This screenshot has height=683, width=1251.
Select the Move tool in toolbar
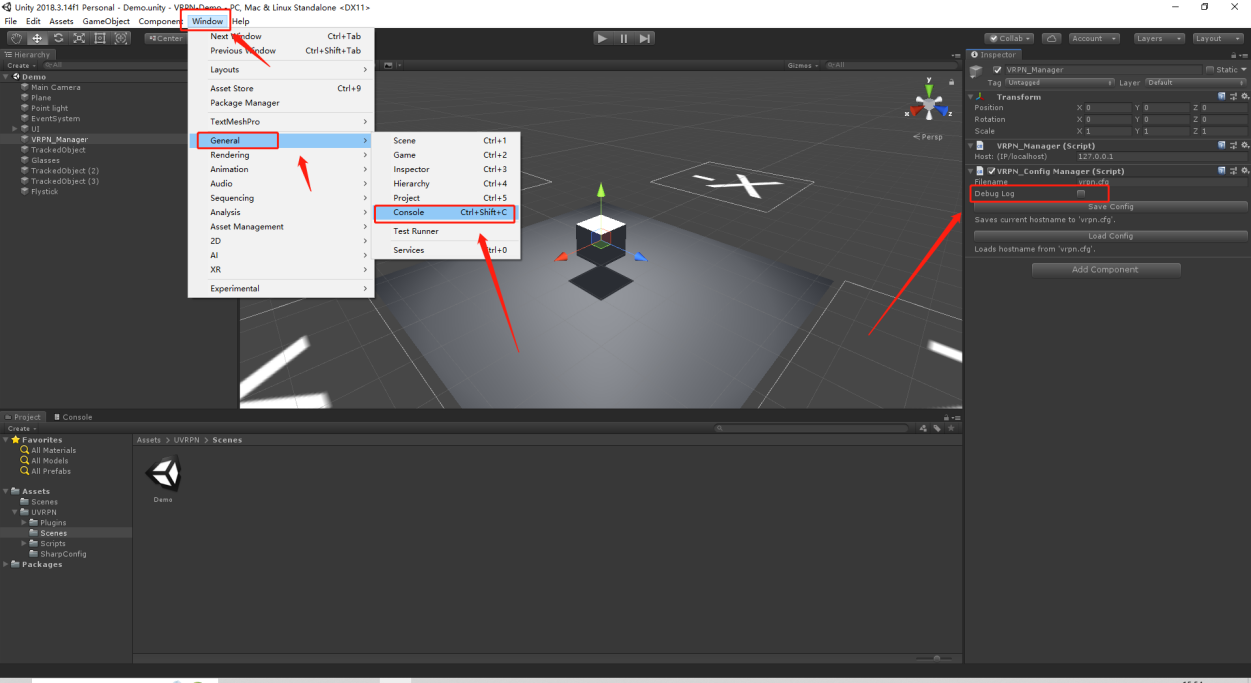pyautogui.click(x=37, y=38)
